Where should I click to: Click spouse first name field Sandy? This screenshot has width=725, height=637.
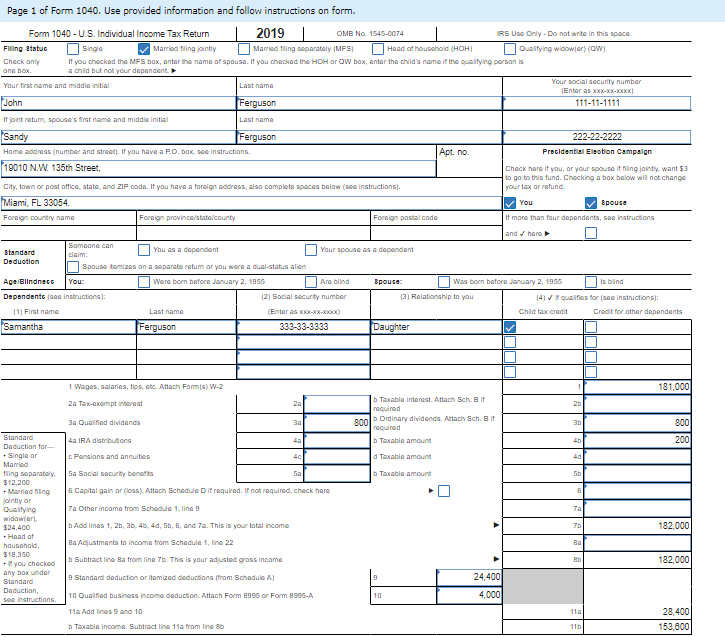click(118, 137)
